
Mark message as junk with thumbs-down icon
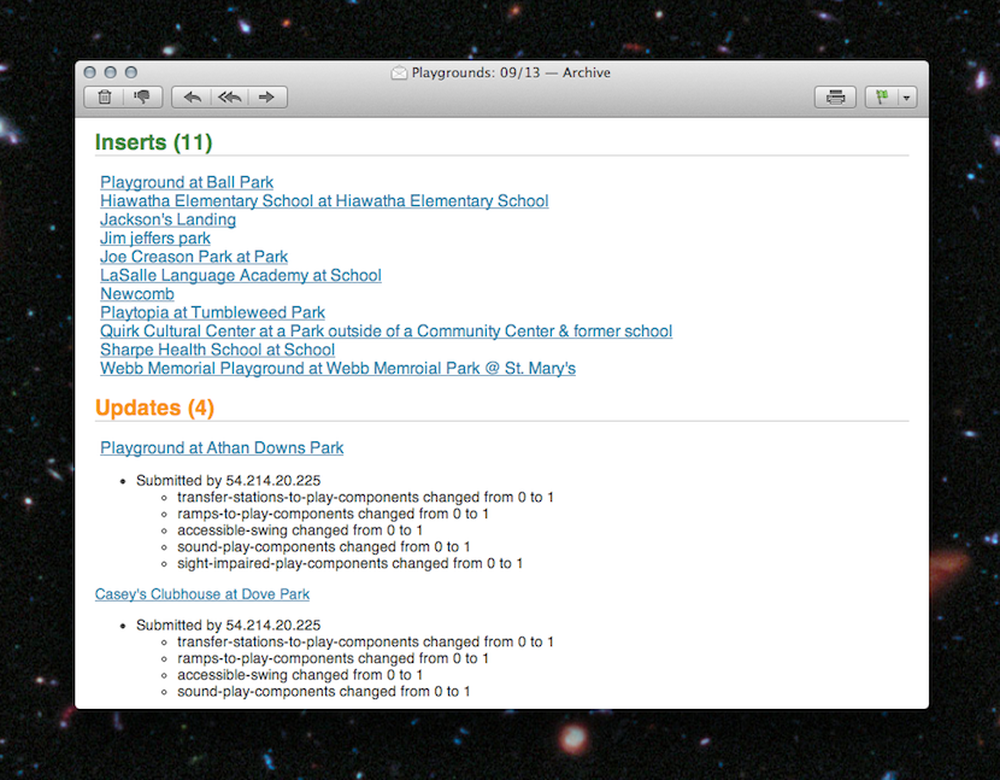coord(143,97)
